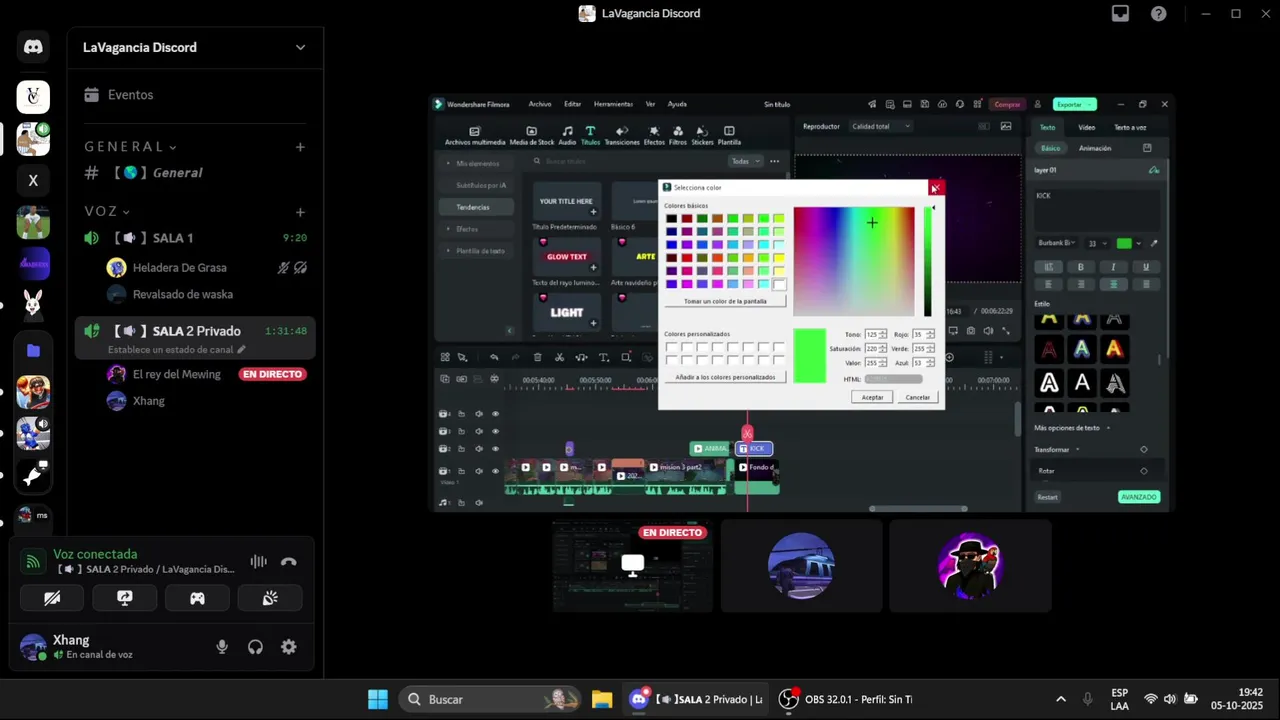The image size is (1280, 720).
Task: Expand Más opciones de texto in Filmora stream
Action: tap(1072, 428)
